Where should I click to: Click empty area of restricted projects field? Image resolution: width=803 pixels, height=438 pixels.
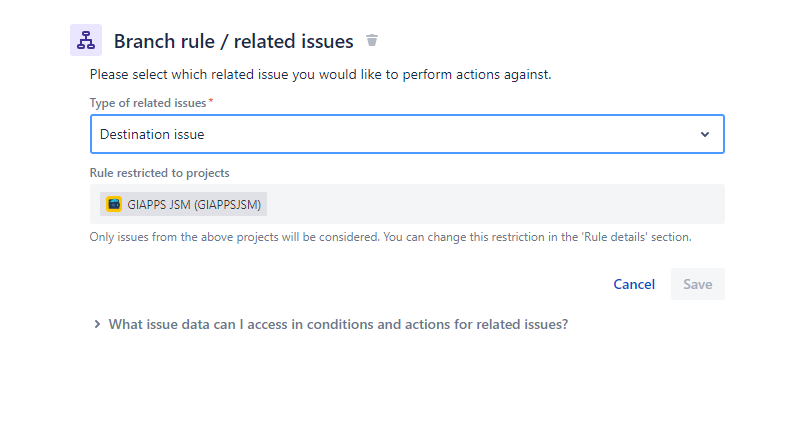(500, 205)
